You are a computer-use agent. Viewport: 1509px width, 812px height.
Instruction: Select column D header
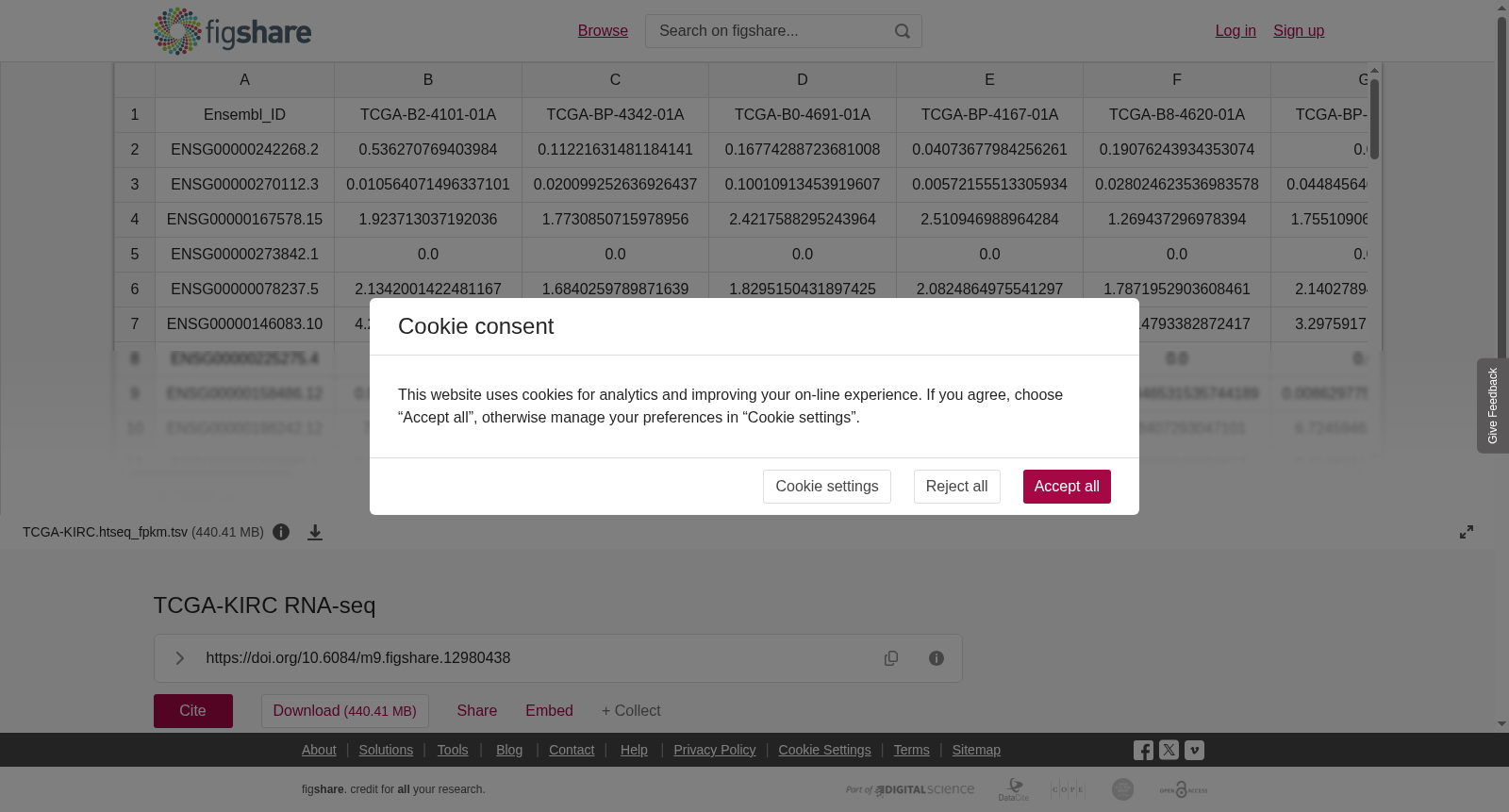(803, 80)
